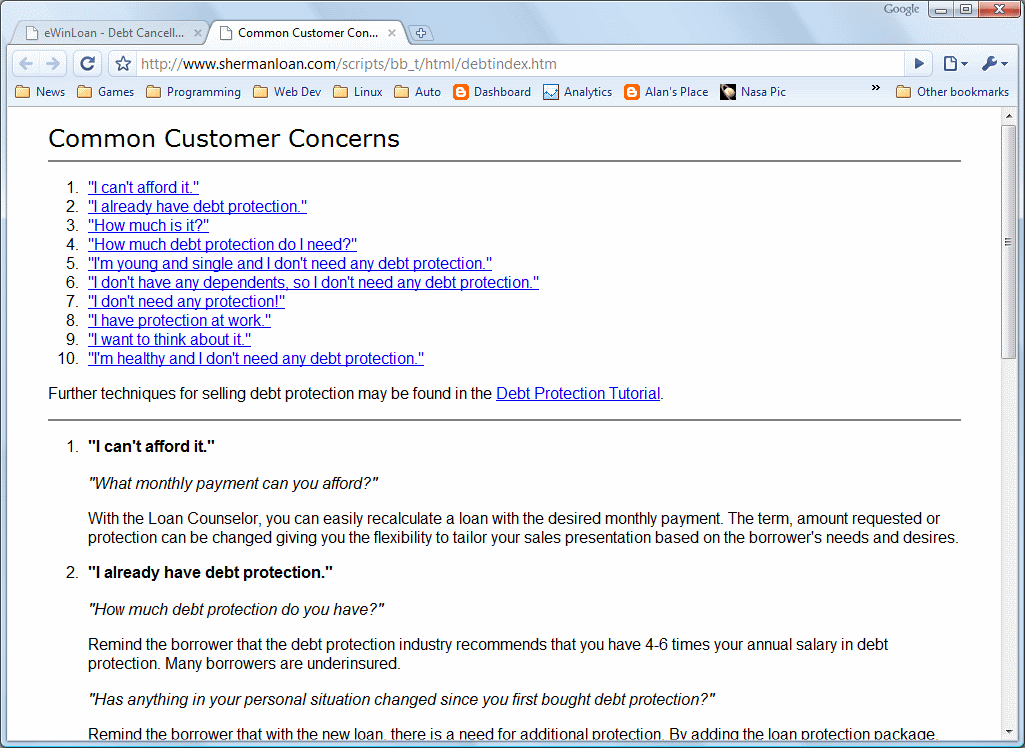Show hidden bookmarks with the chevron

[876, 88]
